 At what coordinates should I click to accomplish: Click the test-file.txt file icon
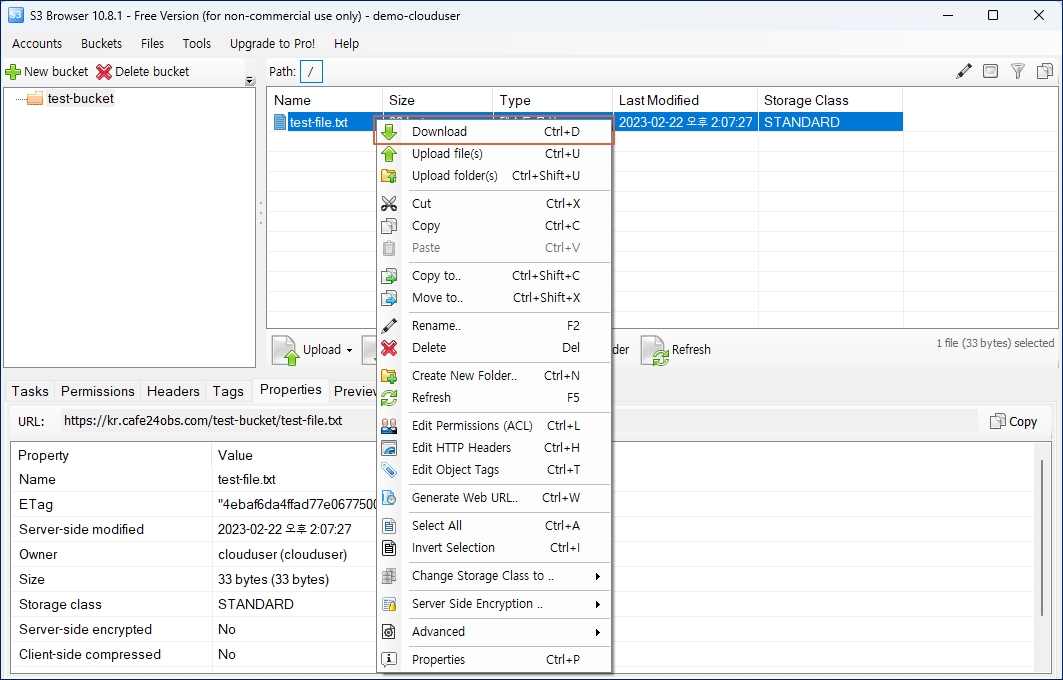(280, 122)
